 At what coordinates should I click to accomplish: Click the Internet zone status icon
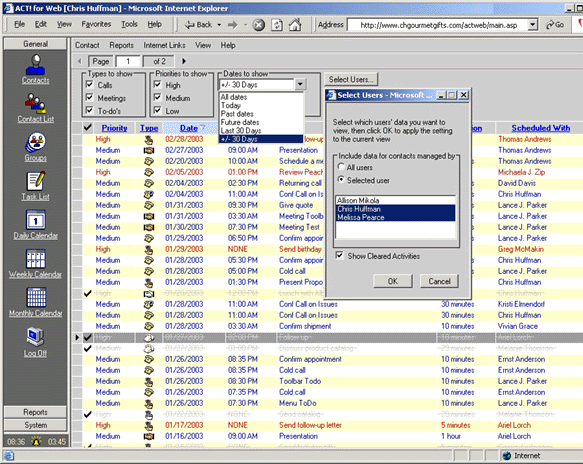pos(506,455)
